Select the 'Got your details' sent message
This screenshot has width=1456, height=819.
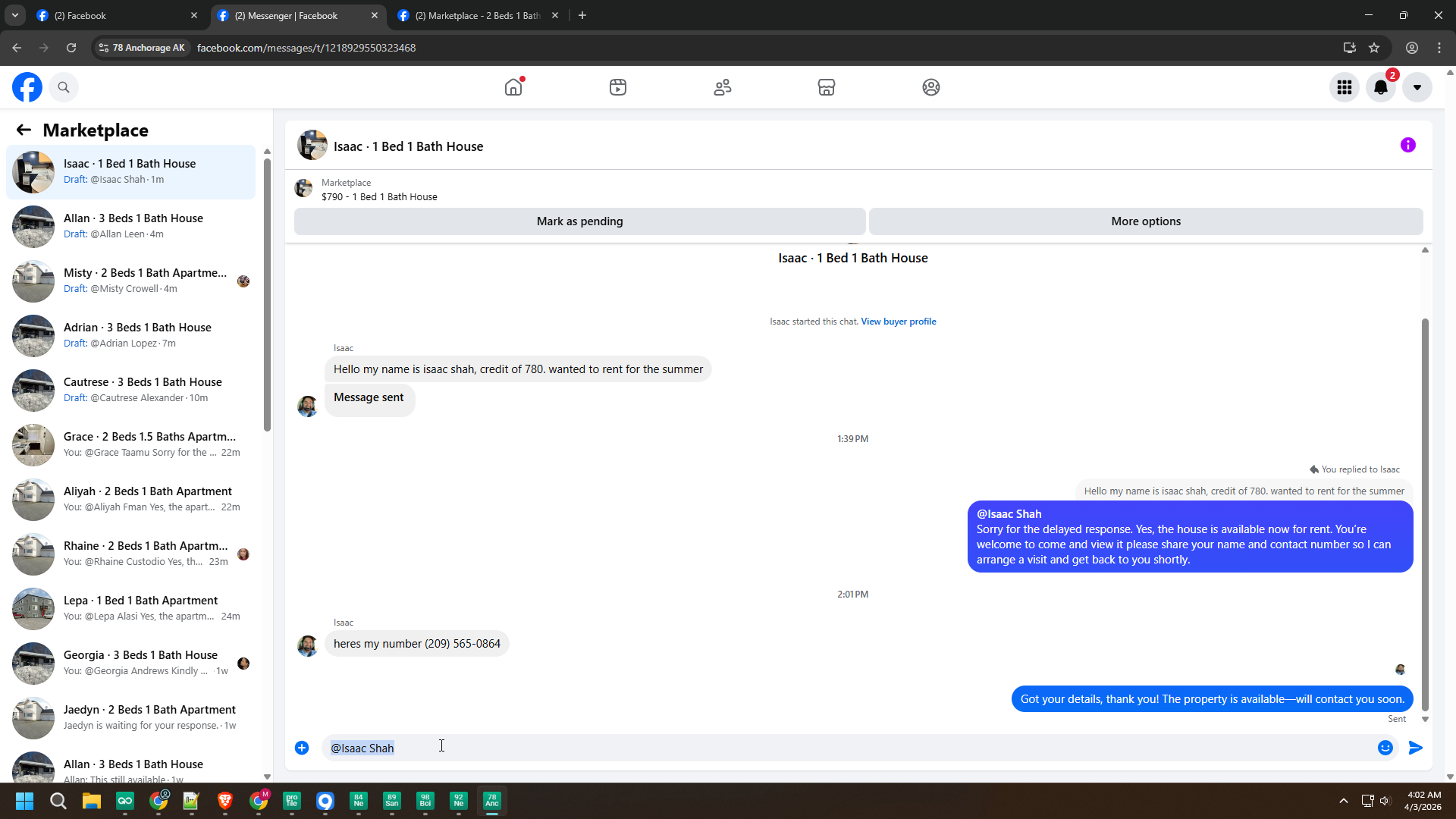pos(1212,699)
